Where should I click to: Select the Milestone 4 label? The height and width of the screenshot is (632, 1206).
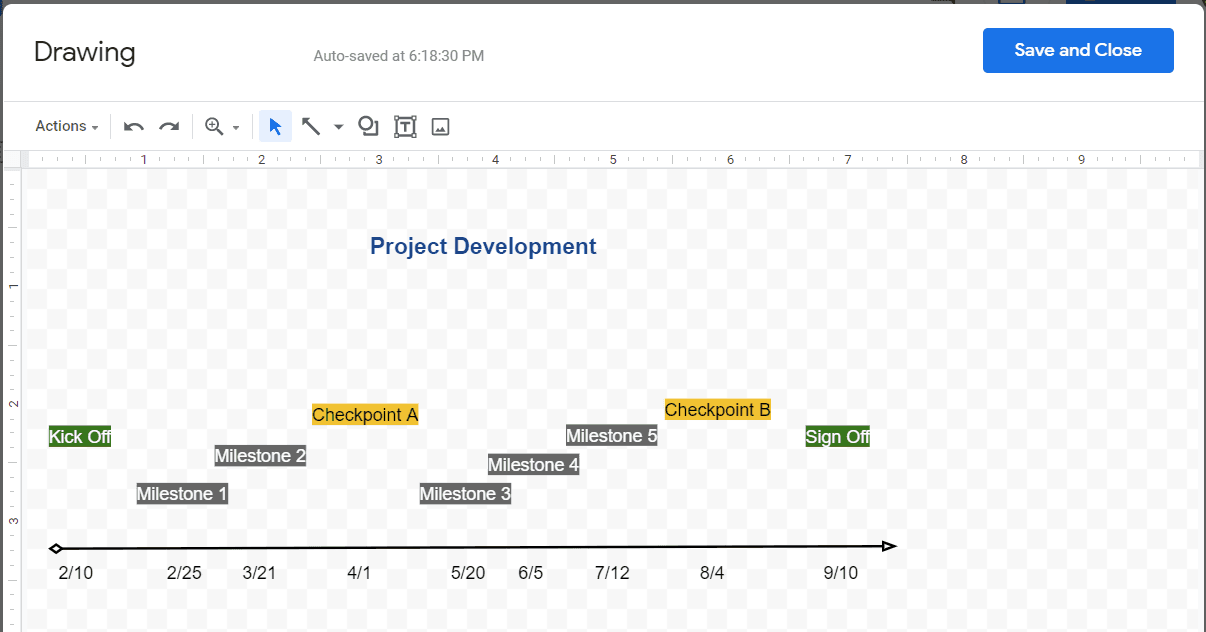(x=533, y=464)
